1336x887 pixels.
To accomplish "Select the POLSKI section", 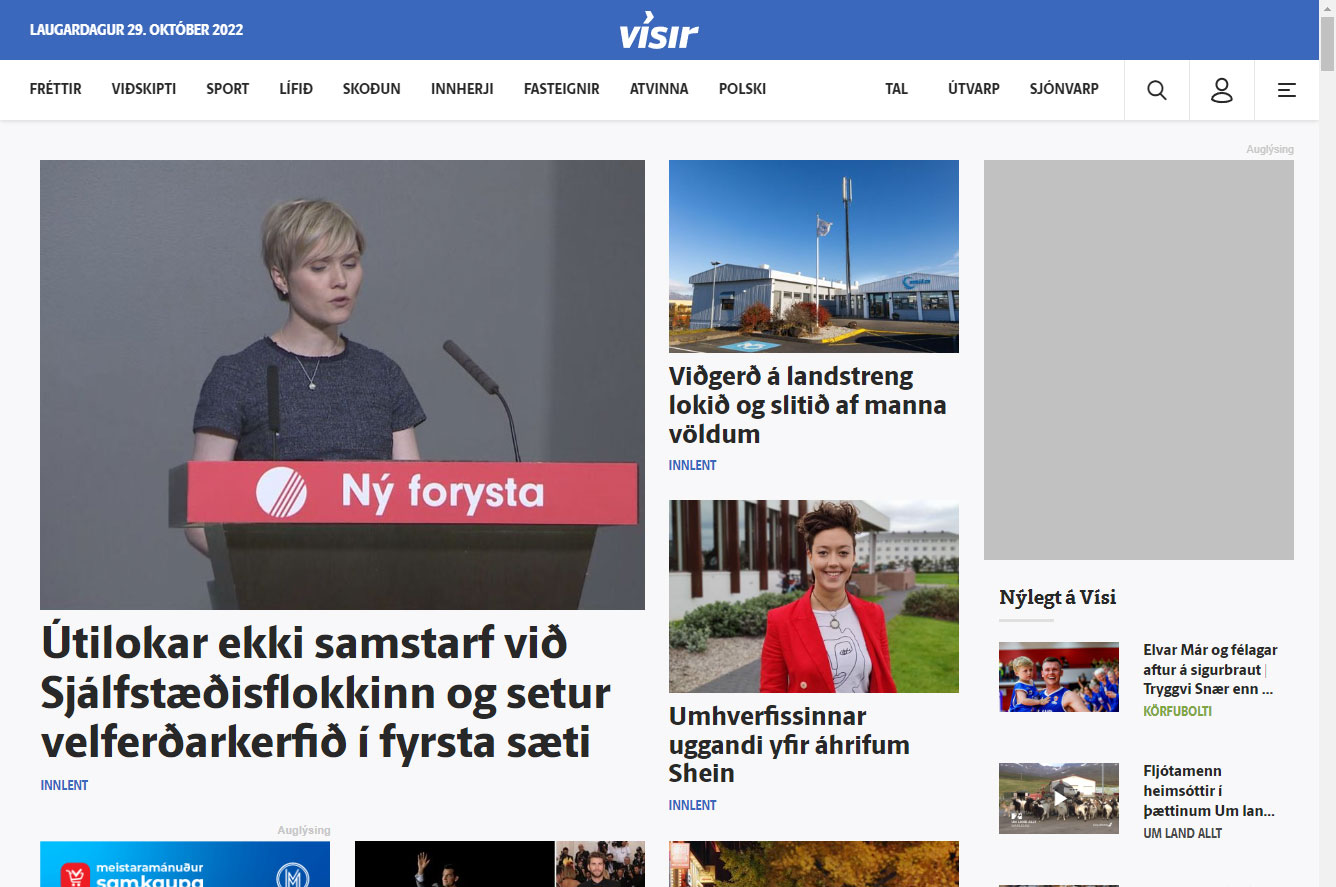I will tap(742, 89).
